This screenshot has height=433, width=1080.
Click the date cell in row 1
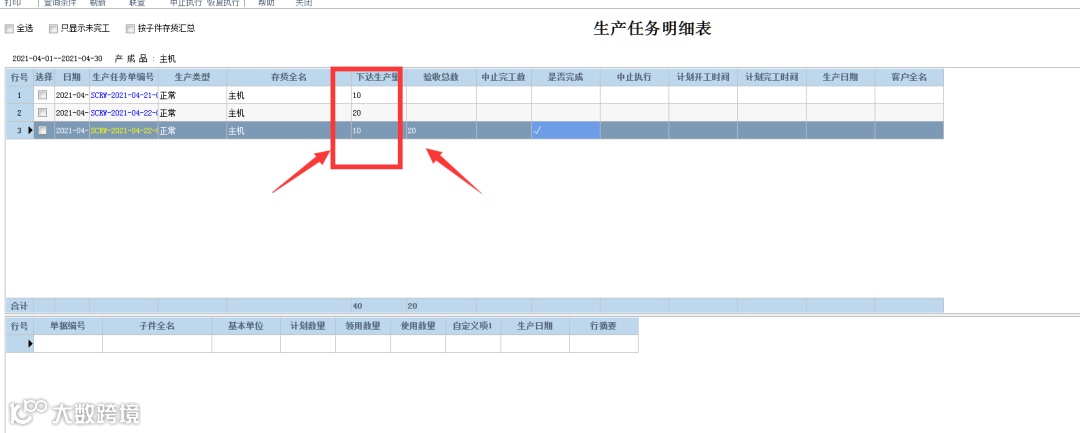(x=72, y=95)
